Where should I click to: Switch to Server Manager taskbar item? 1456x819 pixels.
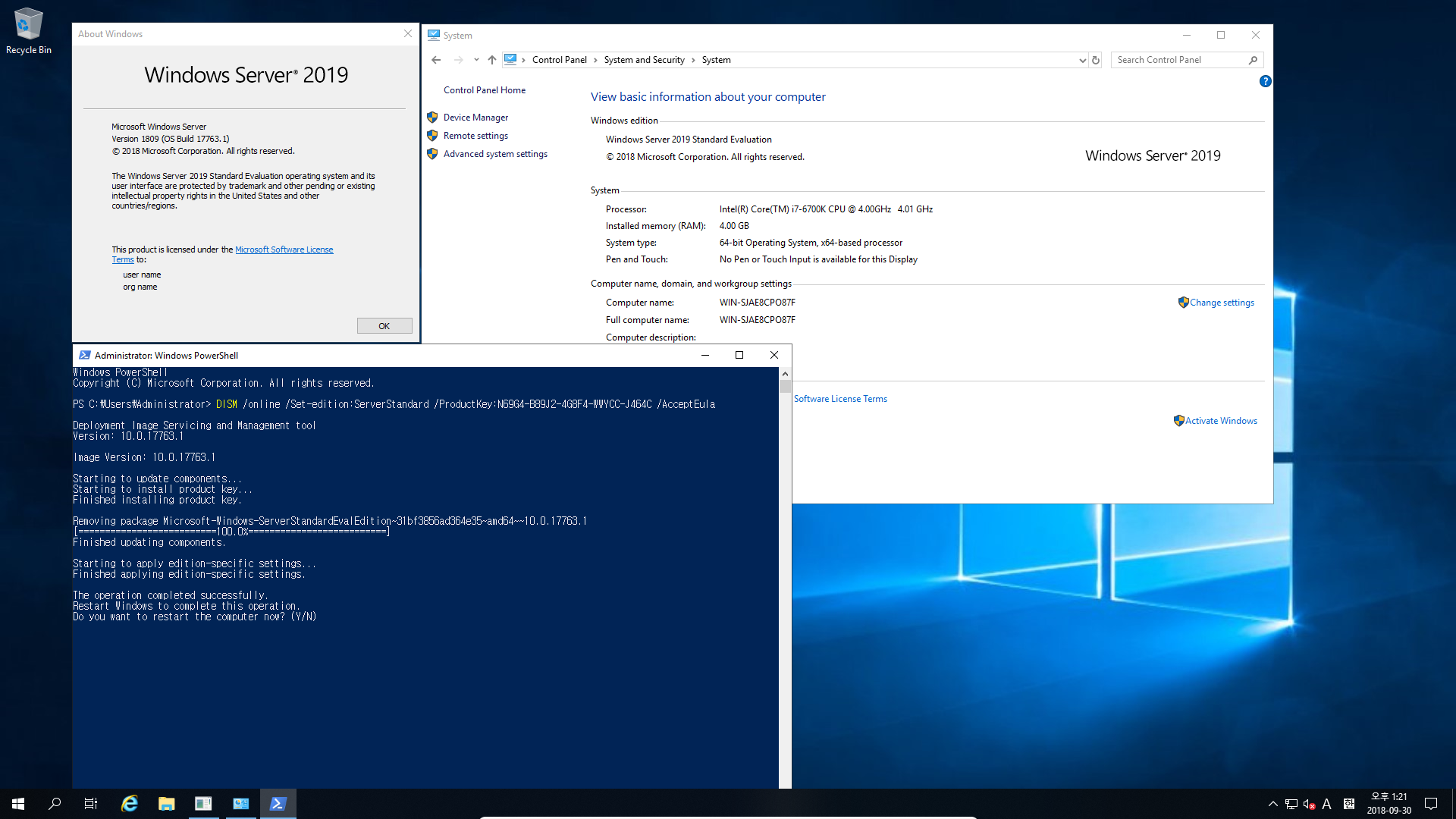[203, 804]
